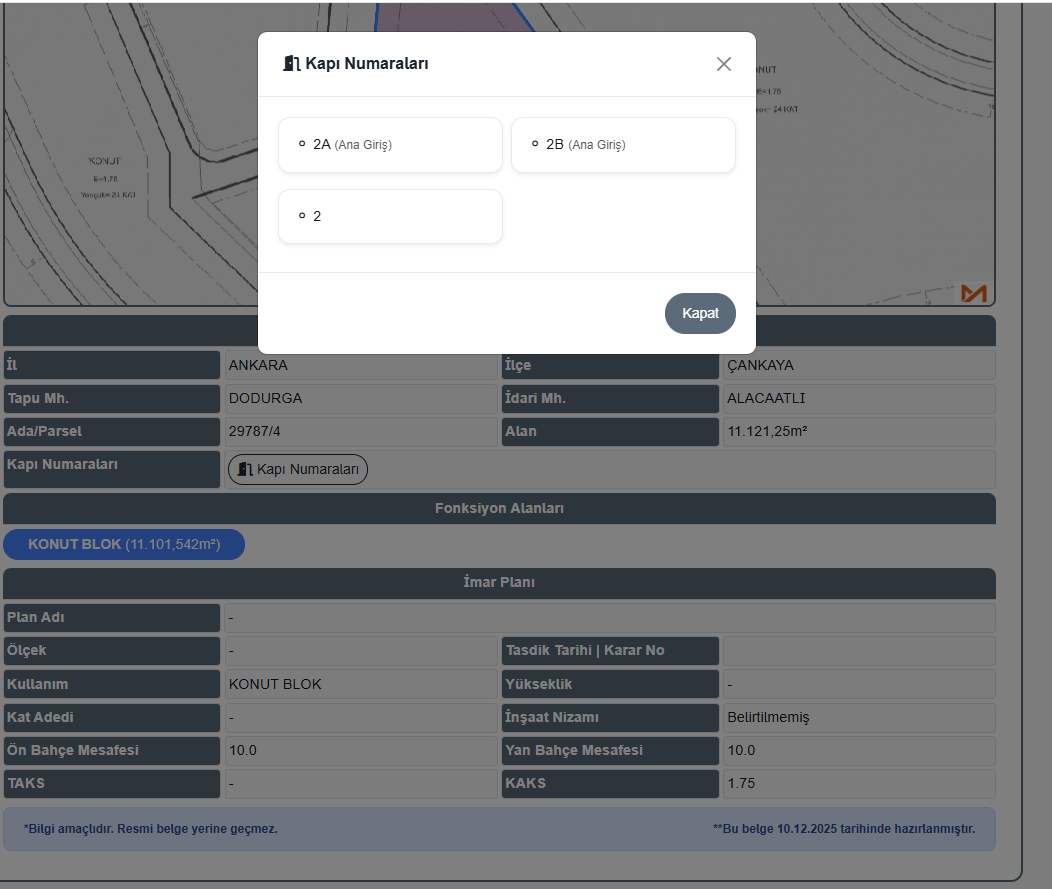Click door icon inside table's Kapı Numaraları button
Image resolution: width=1052 pixels, height=889 pixels.
pos(245,469)
